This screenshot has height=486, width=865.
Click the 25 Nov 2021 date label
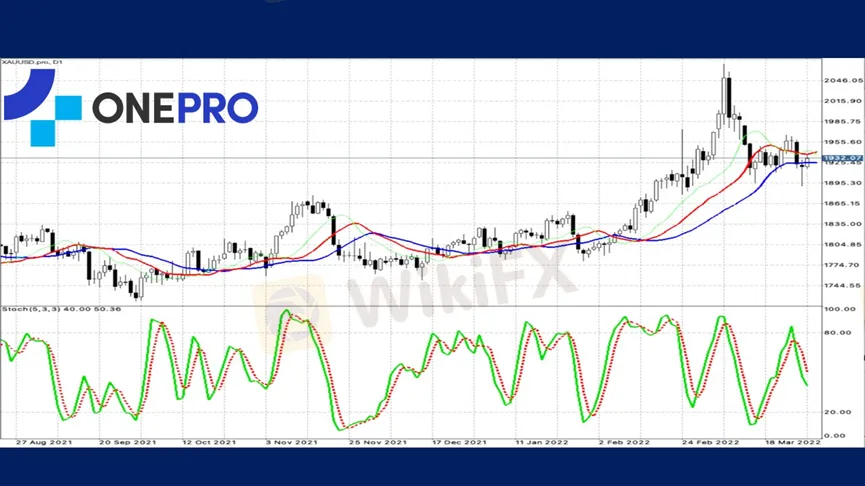point(377,442)
